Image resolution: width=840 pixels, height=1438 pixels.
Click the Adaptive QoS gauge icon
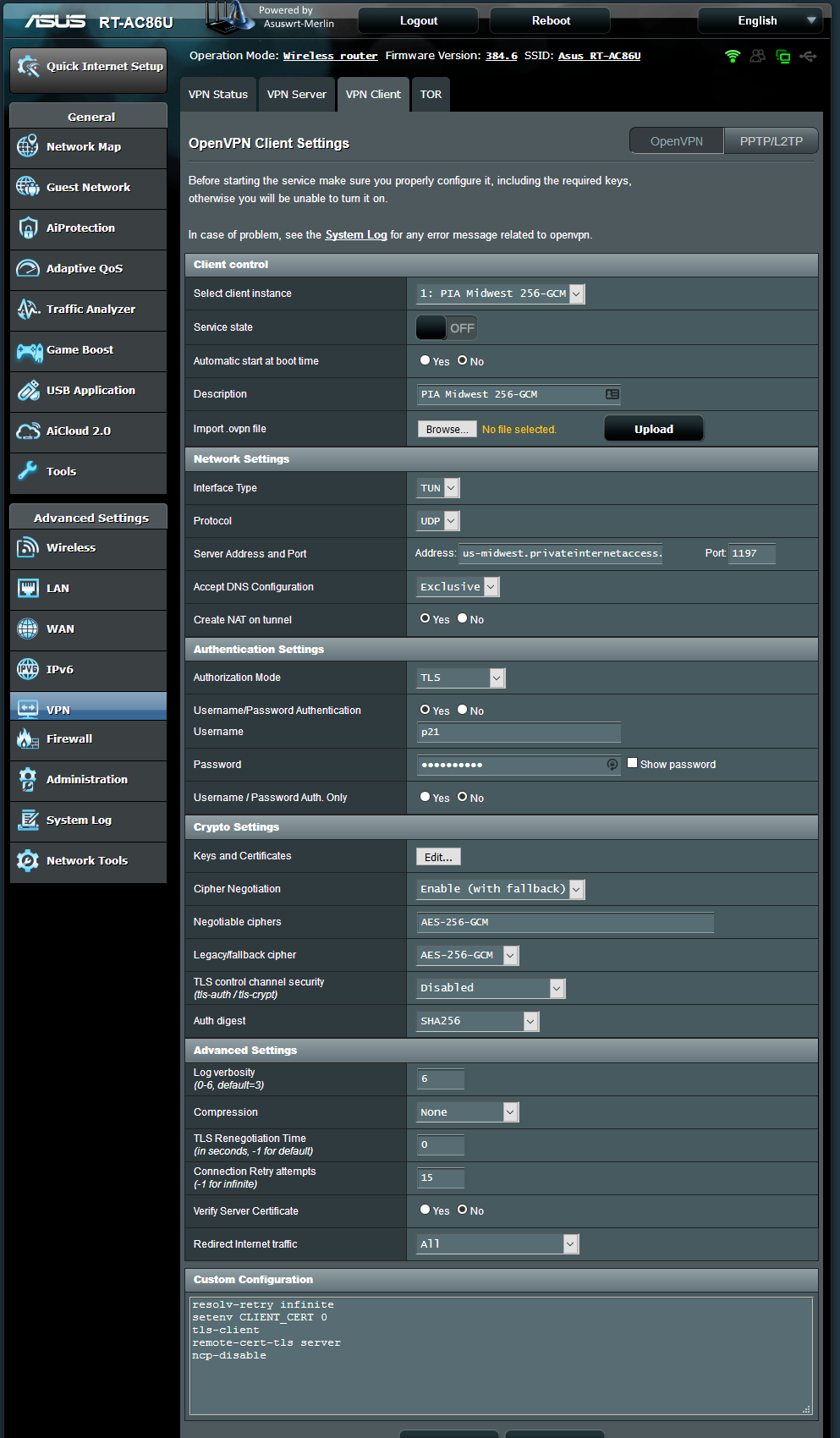[x=28, y=268]
